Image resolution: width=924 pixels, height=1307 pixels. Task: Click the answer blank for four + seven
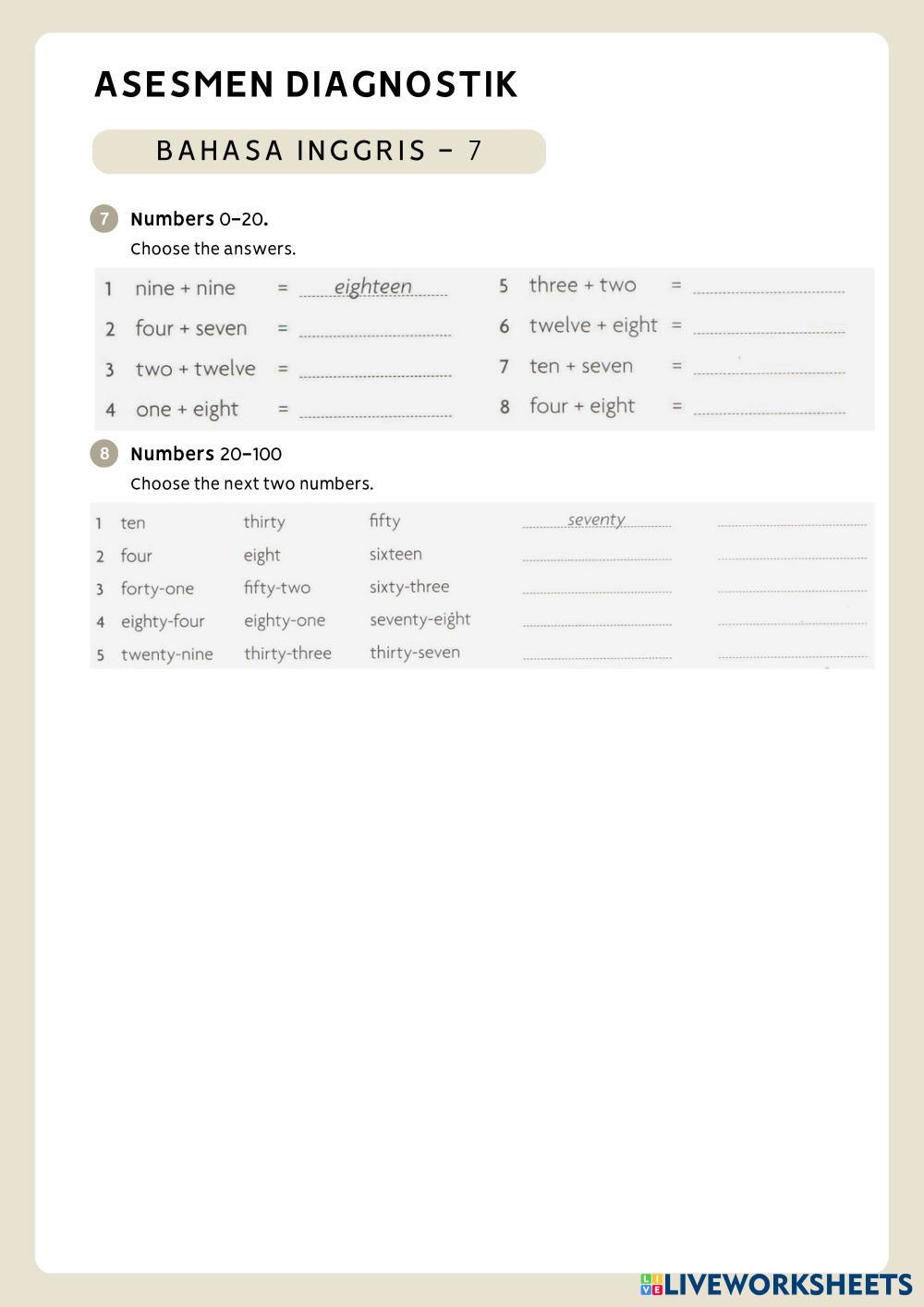click(x=375, y=328)
